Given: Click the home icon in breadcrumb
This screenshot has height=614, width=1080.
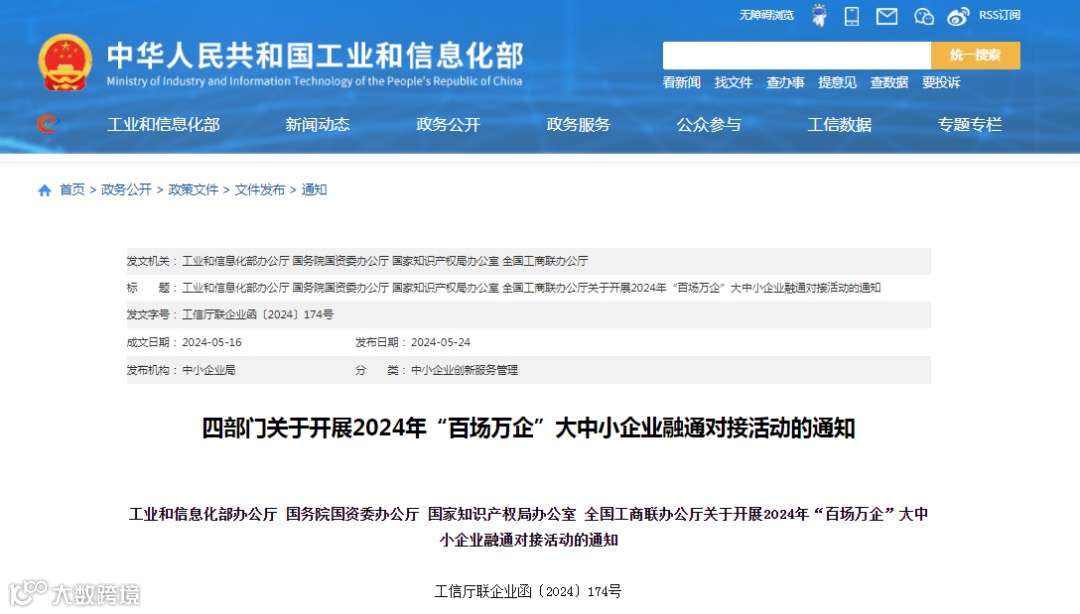Looking at the screenshot, I should tap(45, 190).
